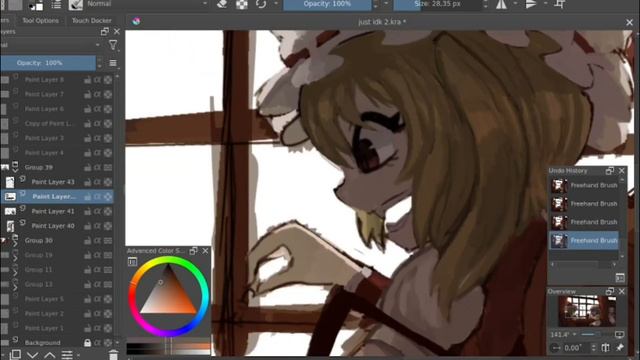Float the Undo History docker
This screenshot has width=640, height=360.
pos(610,171)
